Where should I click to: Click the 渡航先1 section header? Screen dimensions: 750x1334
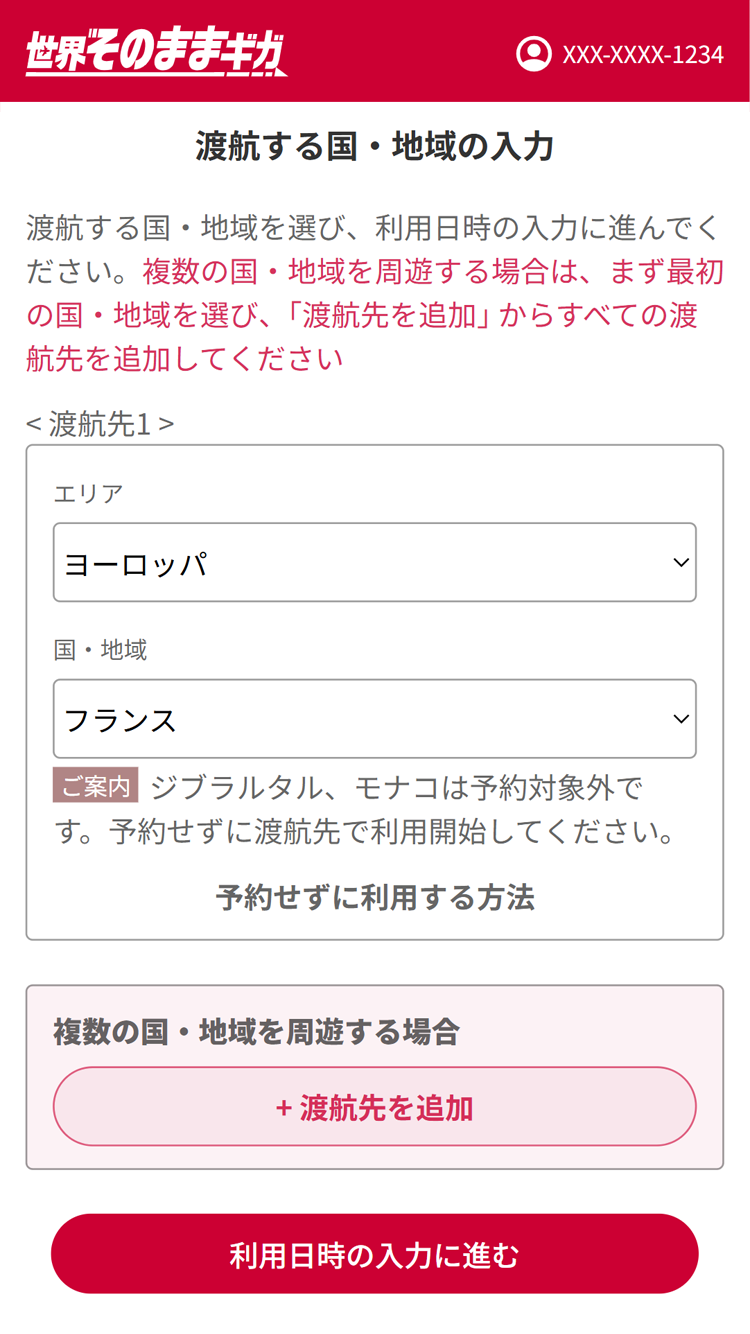[x=101, y=424]
